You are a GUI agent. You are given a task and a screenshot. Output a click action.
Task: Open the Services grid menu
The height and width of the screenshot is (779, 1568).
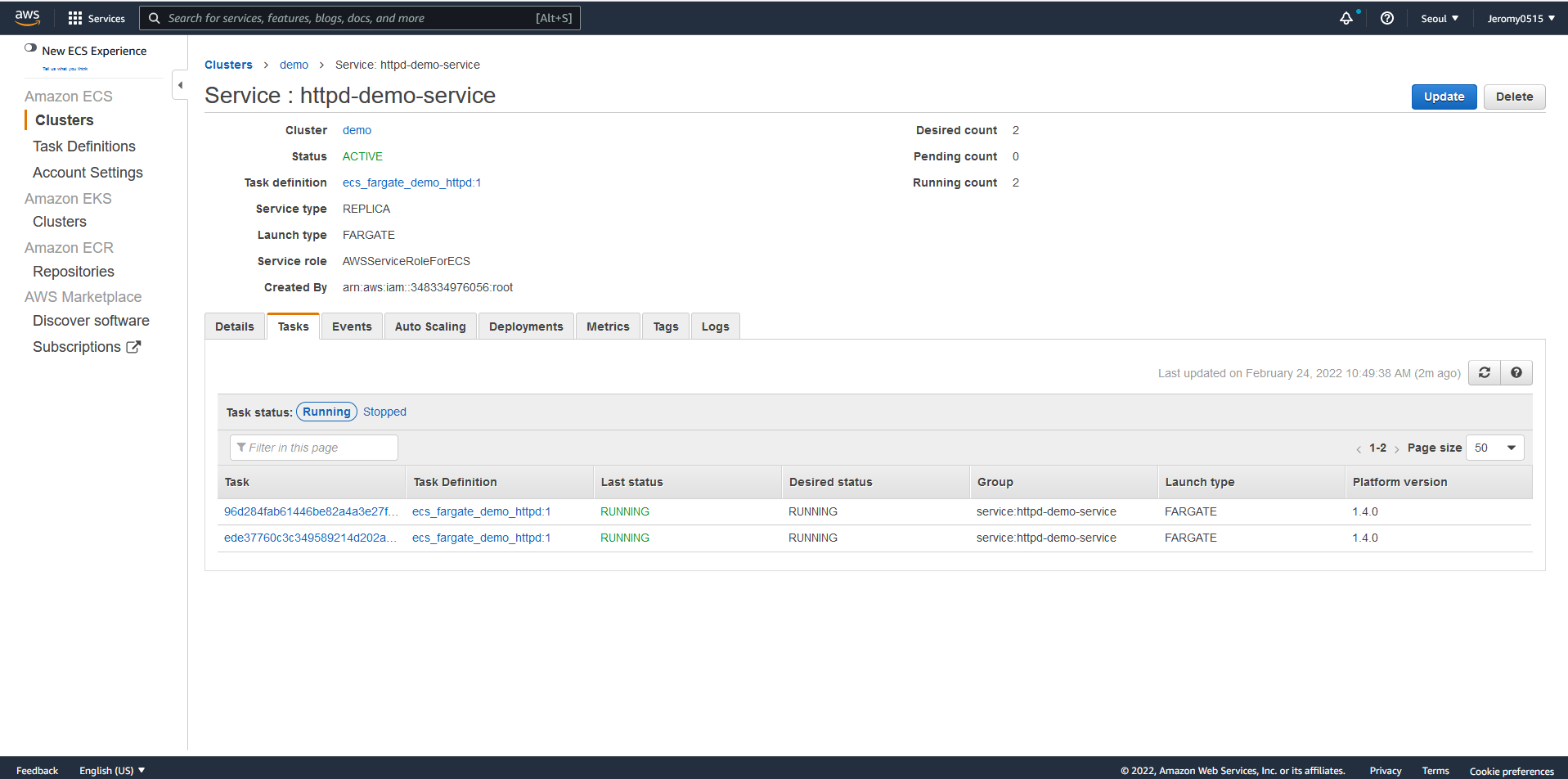pyautogui.click(x=97, y=18)
